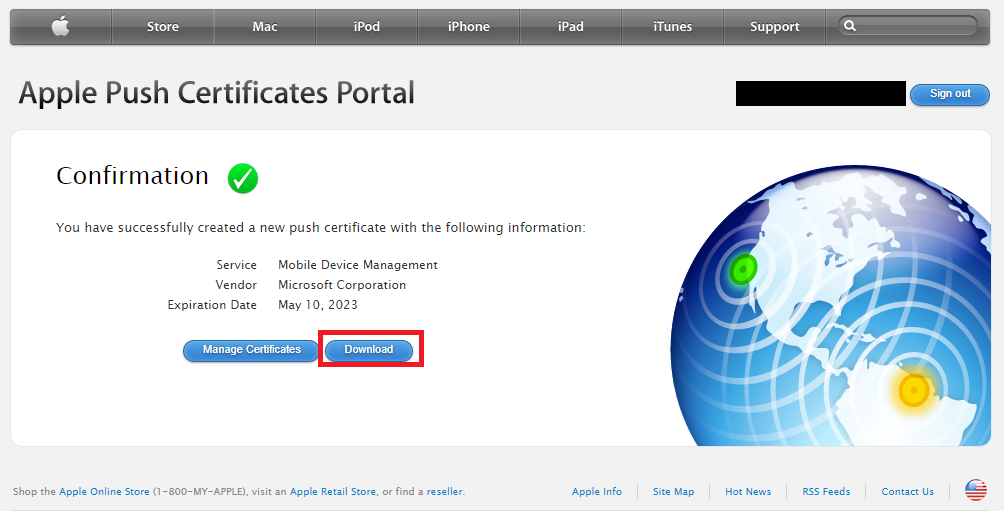Open the Hot News footer link
The height and width of the screenshot is (511, 1004).
[748, 492]
